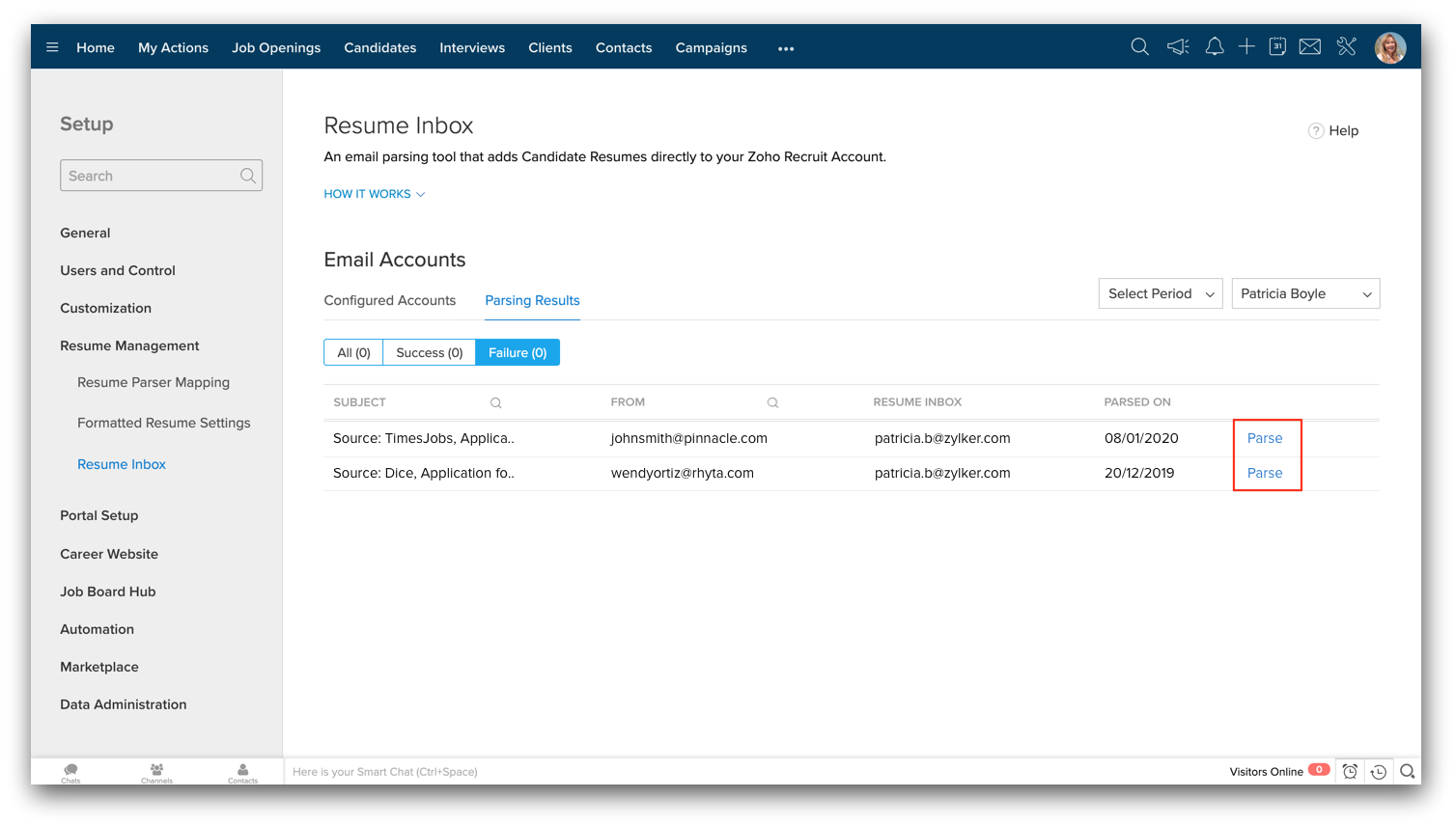This screenshot has height=826, width=1456.
Task: Click the Subject column search icon
Action: tap(496, 403)
